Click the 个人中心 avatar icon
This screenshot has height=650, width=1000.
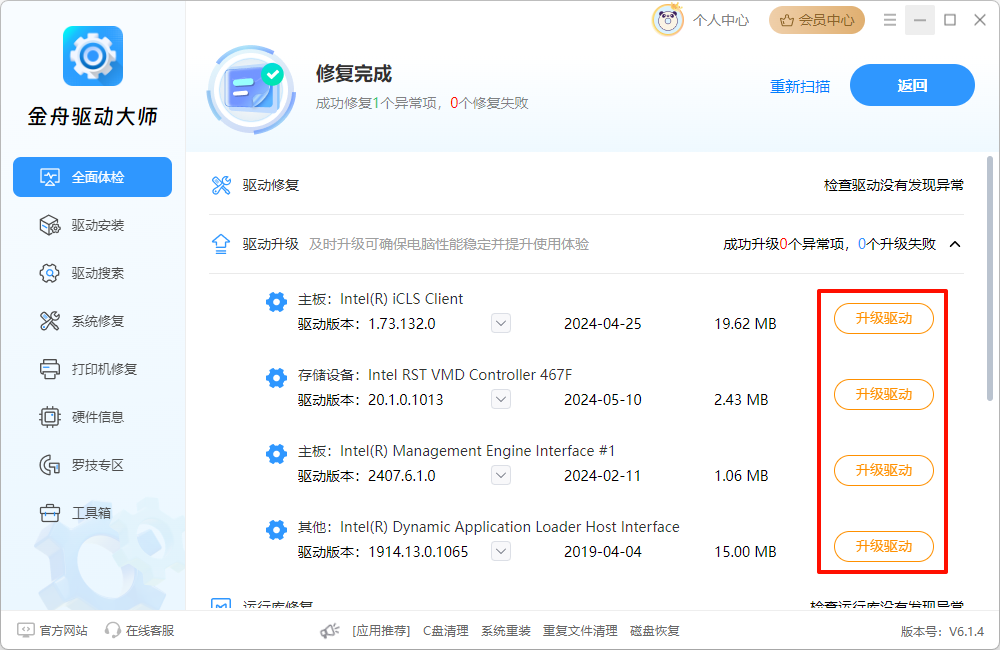tap(668, 19)
